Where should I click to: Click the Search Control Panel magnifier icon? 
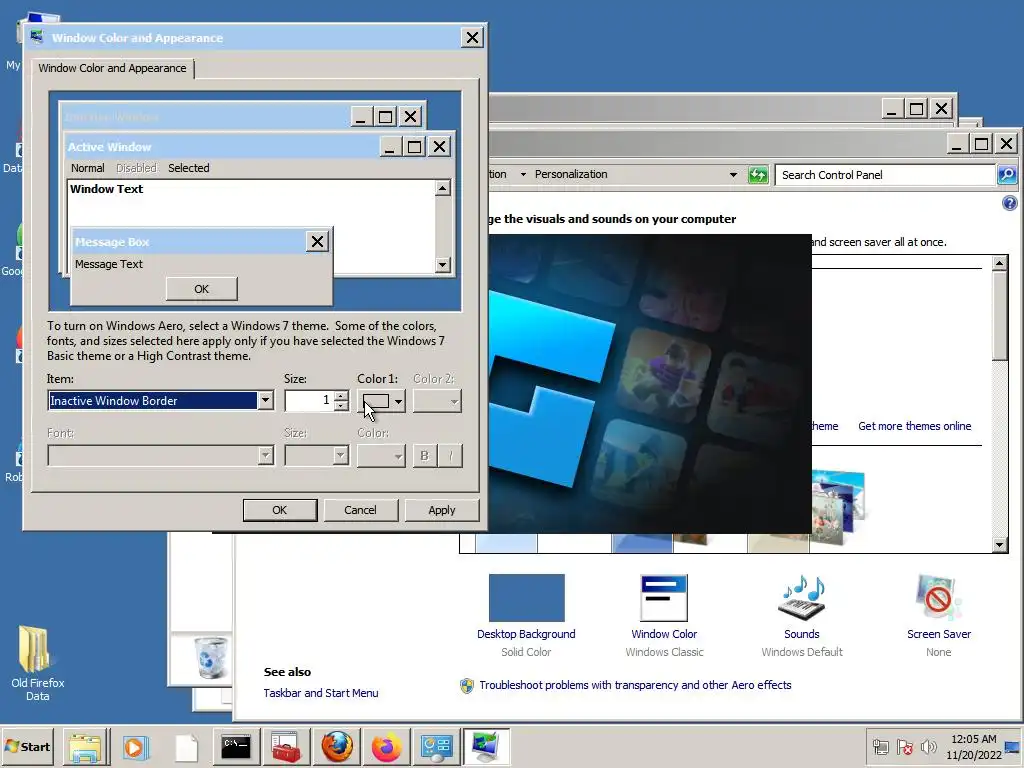(x=1006, y=174)
